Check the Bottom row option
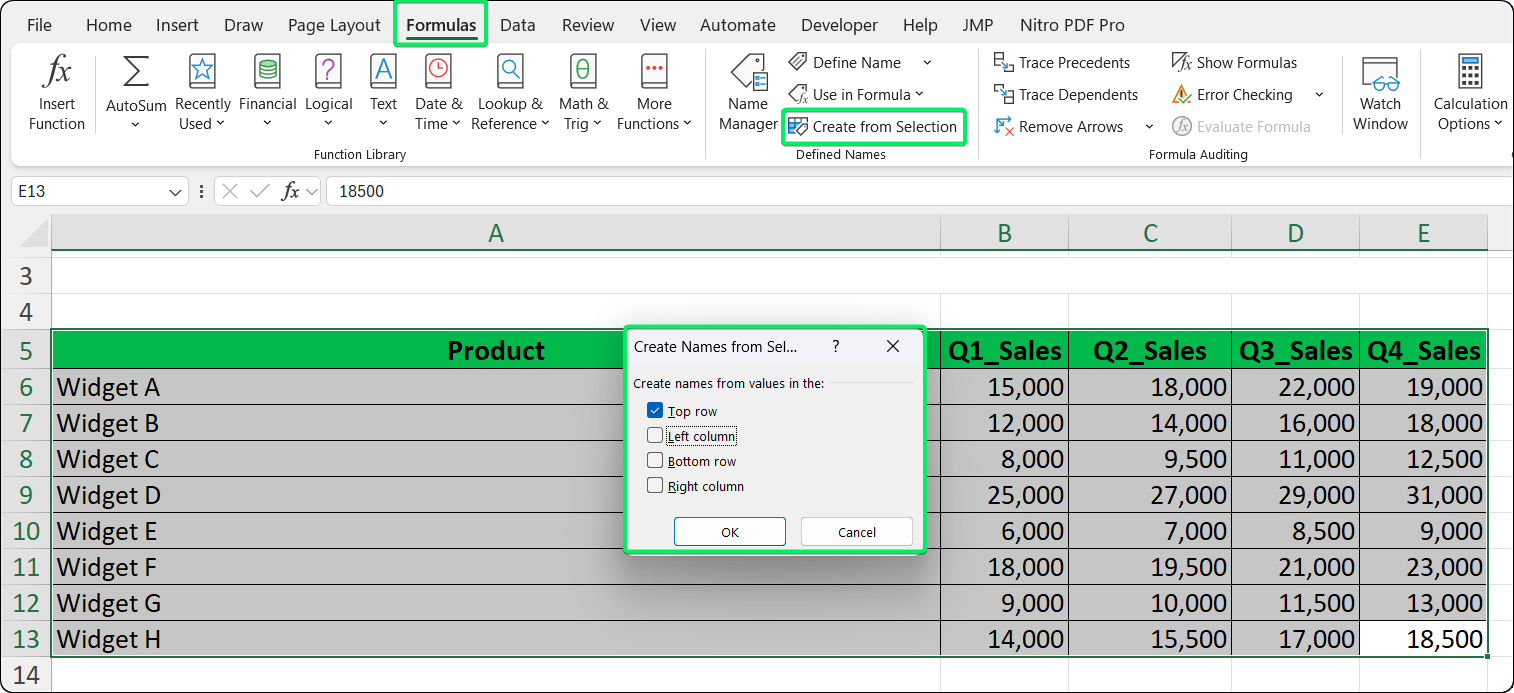The height and width of the screenshot is (693, 1514). pos(656,460)
